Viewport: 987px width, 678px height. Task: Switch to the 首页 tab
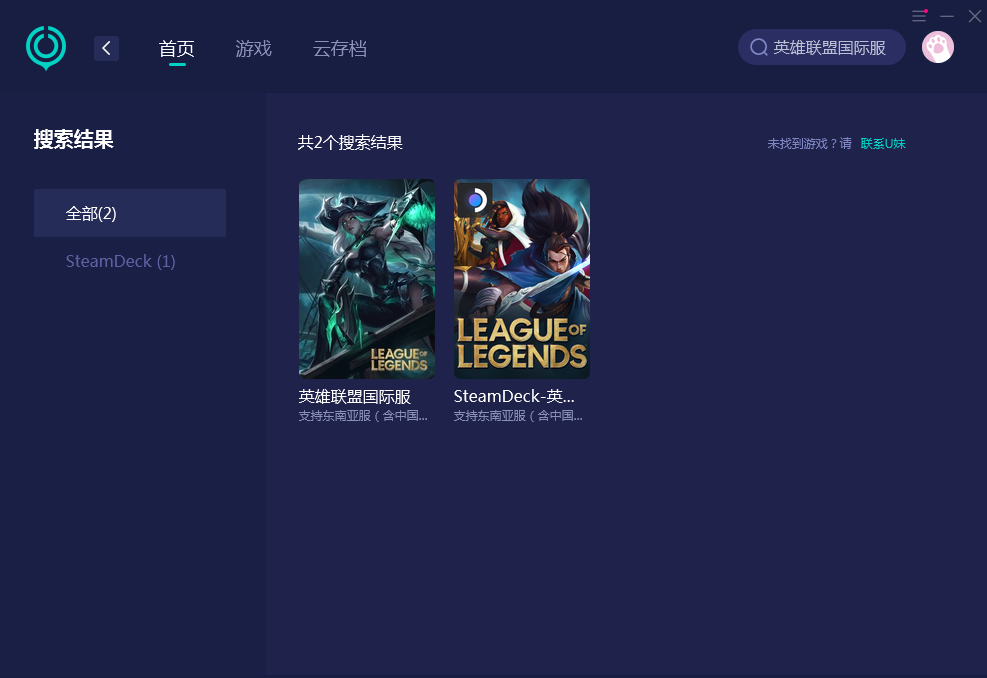pyautogui.click(x=177, y=48)
